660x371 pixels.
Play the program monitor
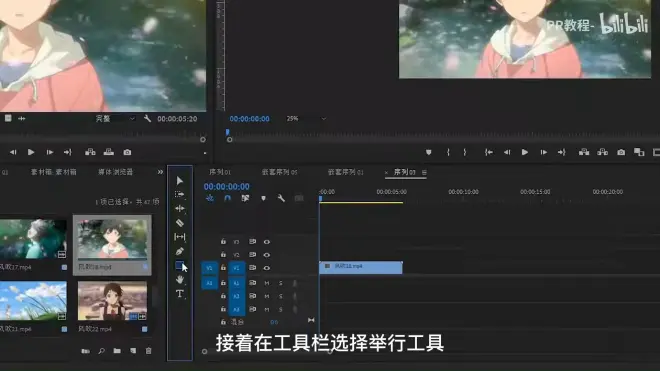point(524,152)
